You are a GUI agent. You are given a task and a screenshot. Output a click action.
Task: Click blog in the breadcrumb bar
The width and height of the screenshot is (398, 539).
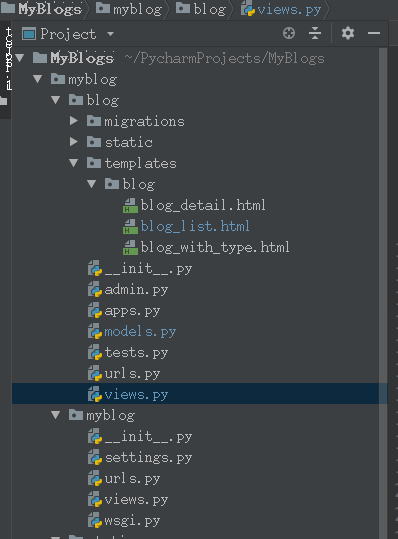pos(210,9)
